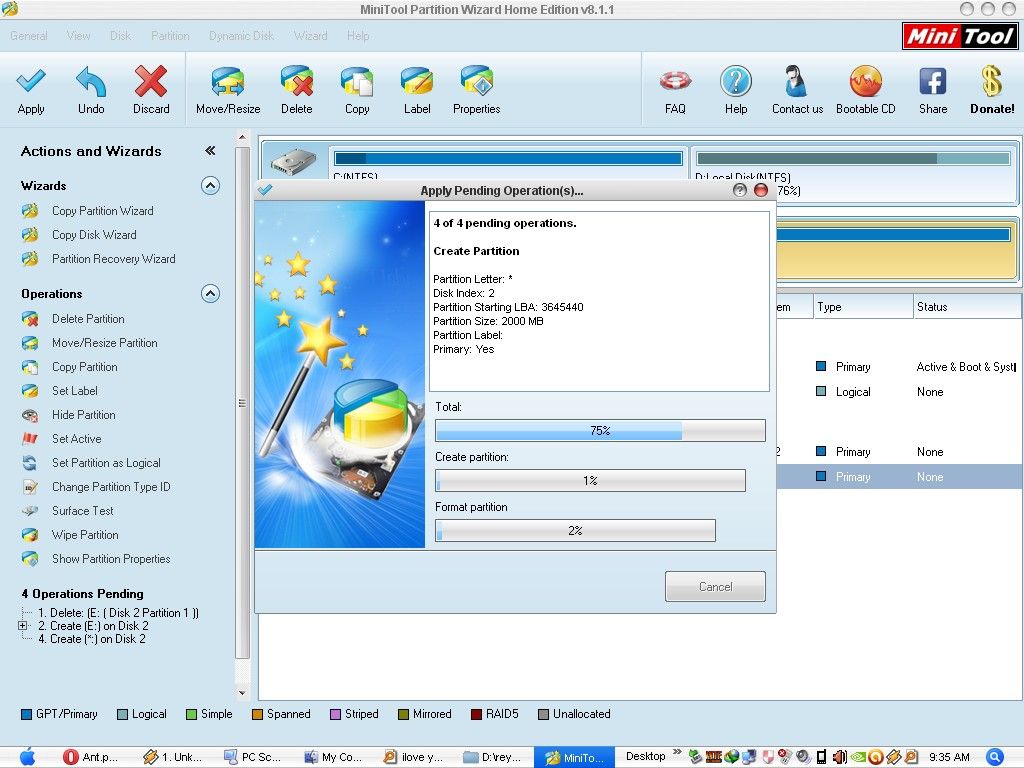
Task: Click the Status column header
Action: [932, 307]
